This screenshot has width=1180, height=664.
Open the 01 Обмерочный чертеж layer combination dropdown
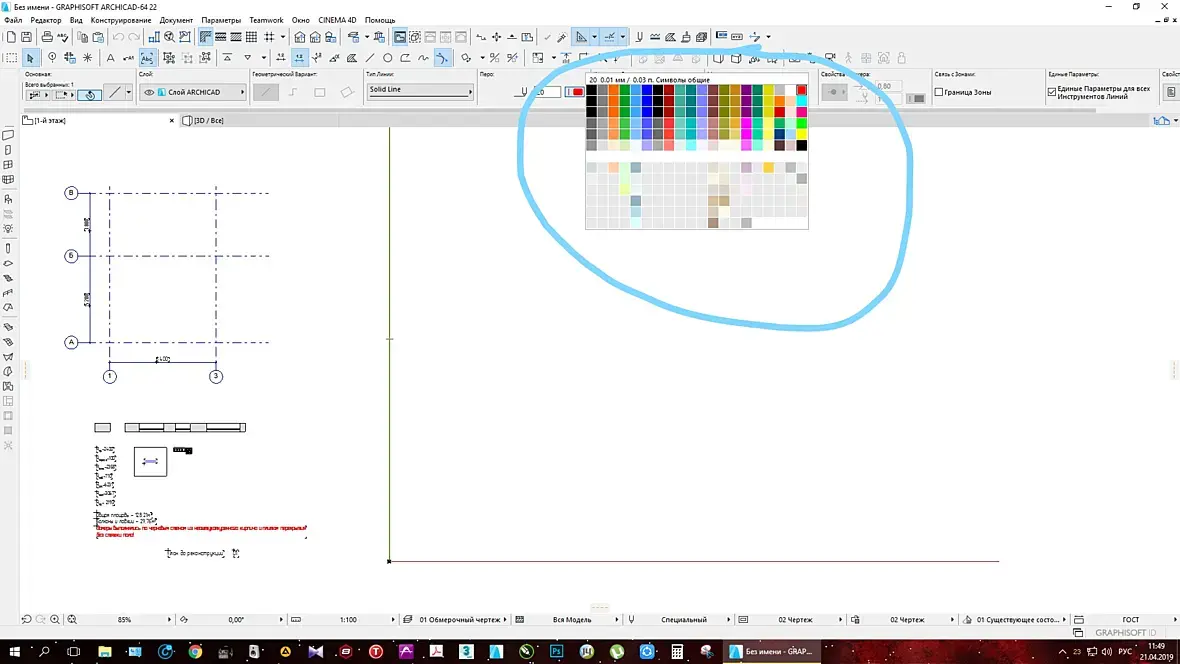[x=455, y=620]
